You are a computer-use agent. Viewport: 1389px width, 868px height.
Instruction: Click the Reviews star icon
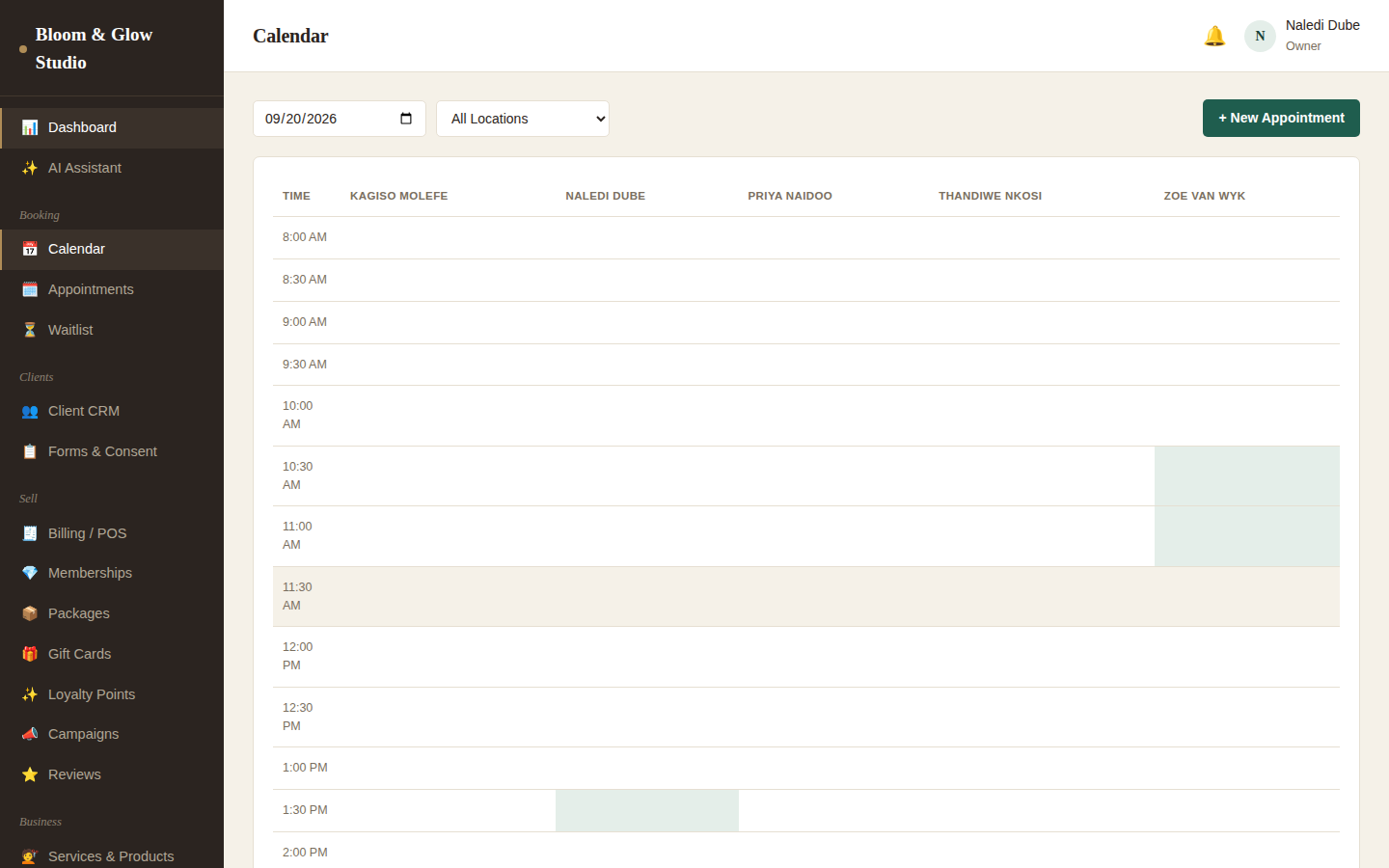click(30, 774)
